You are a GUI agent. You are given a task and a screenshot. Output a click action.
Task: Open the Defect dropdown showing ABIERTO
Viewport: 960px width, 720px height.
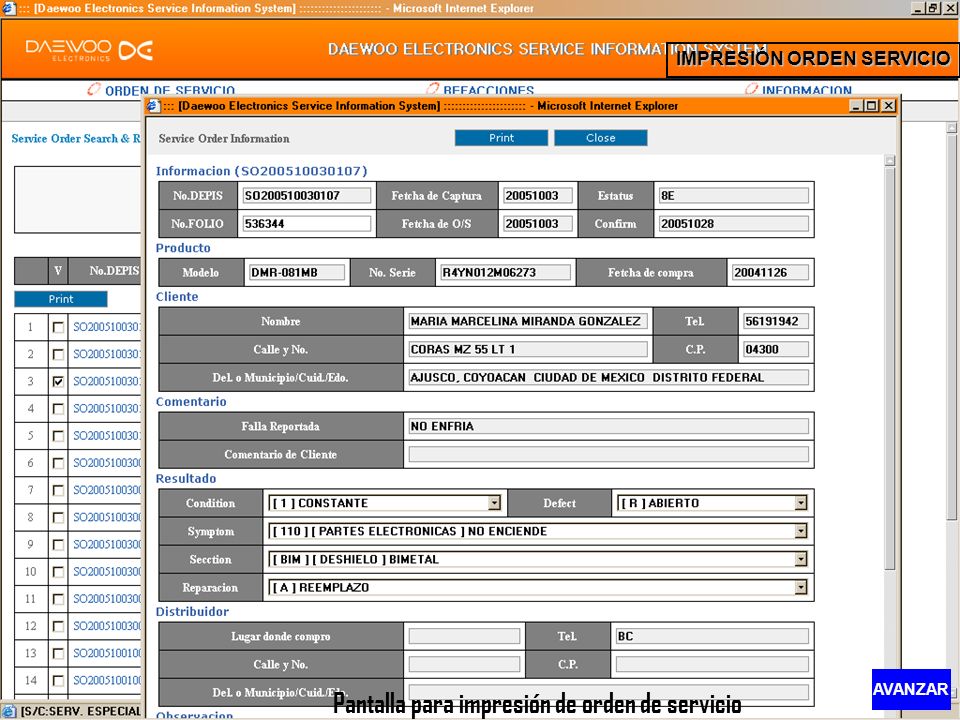coord(711,503)
